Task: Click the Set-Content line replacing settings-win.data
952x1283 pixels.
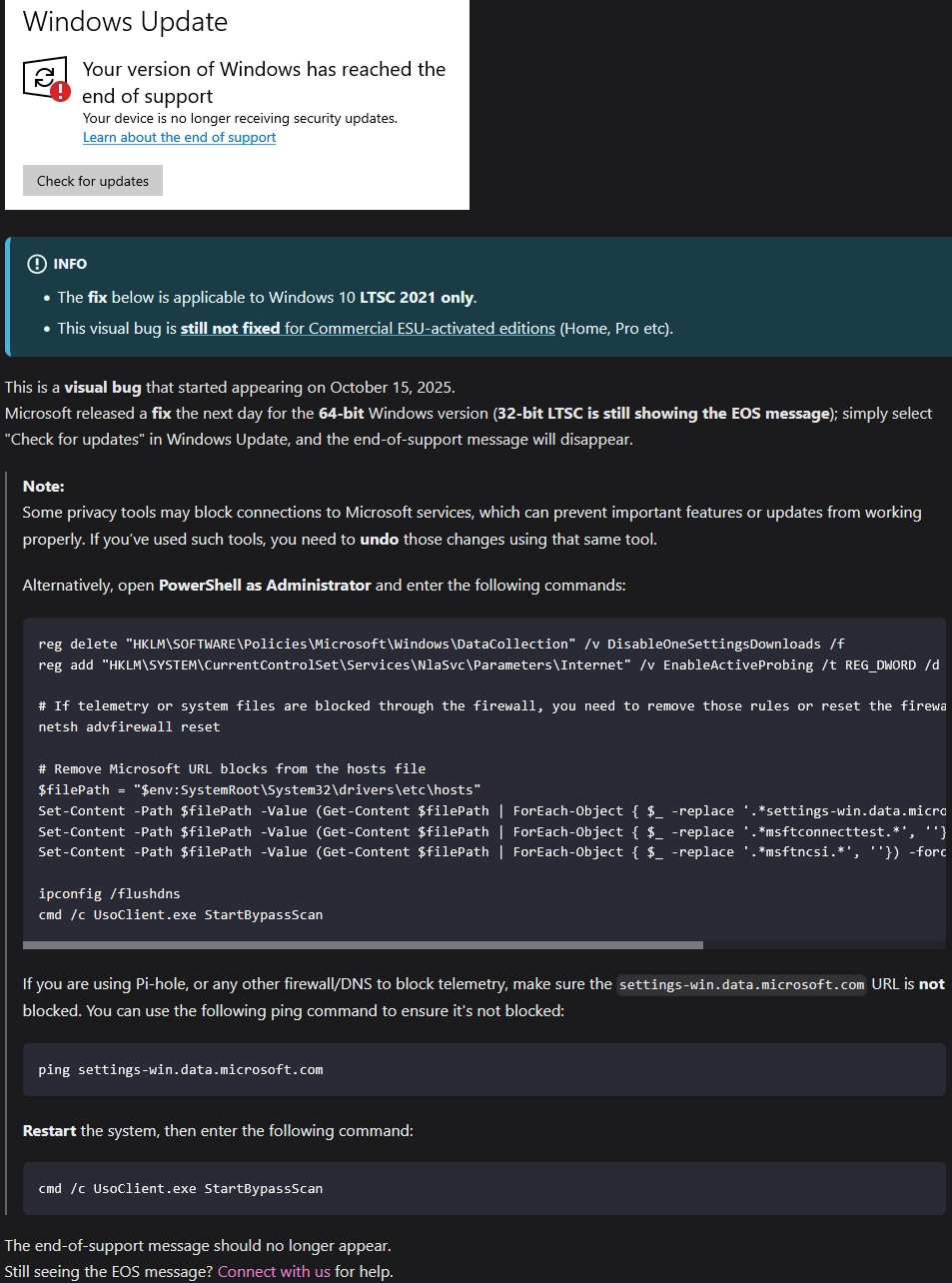Action: tap(491, 810)
